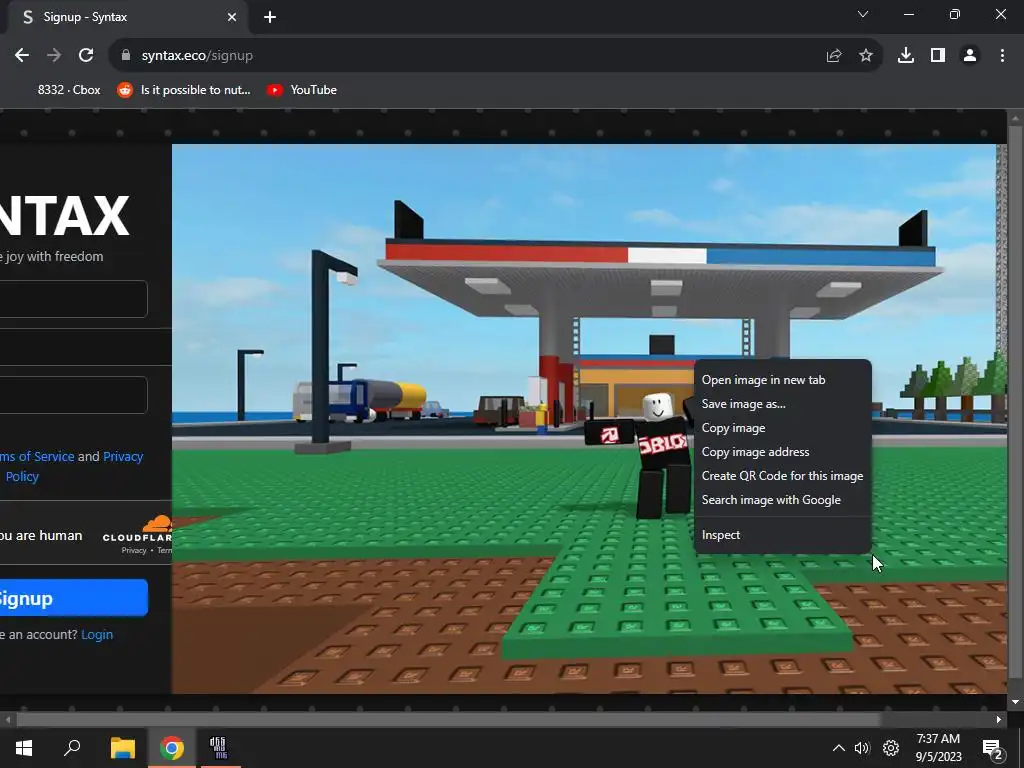Open the notification center icon
Image resolution: width=1024 pixels, height=768 pixels.
993,748
